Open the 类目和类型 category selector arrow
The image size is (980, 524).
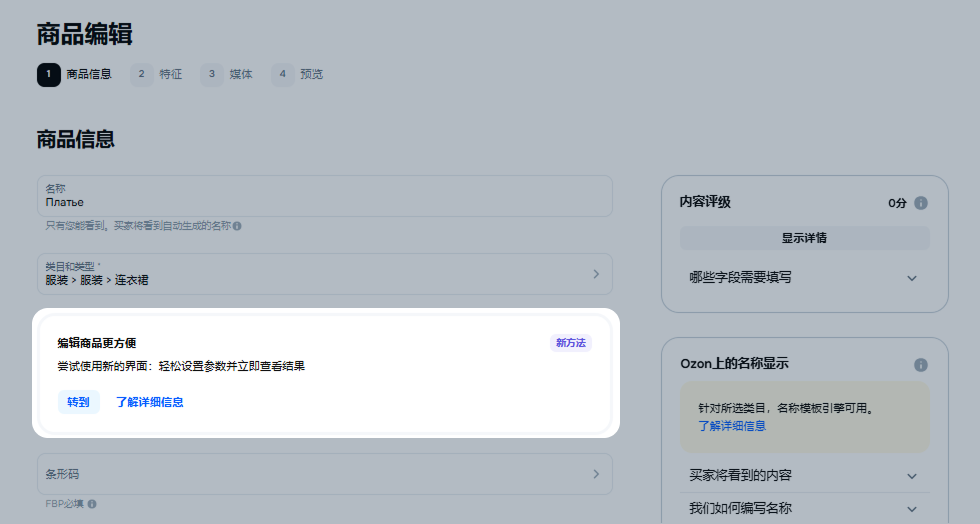point(596,274)
